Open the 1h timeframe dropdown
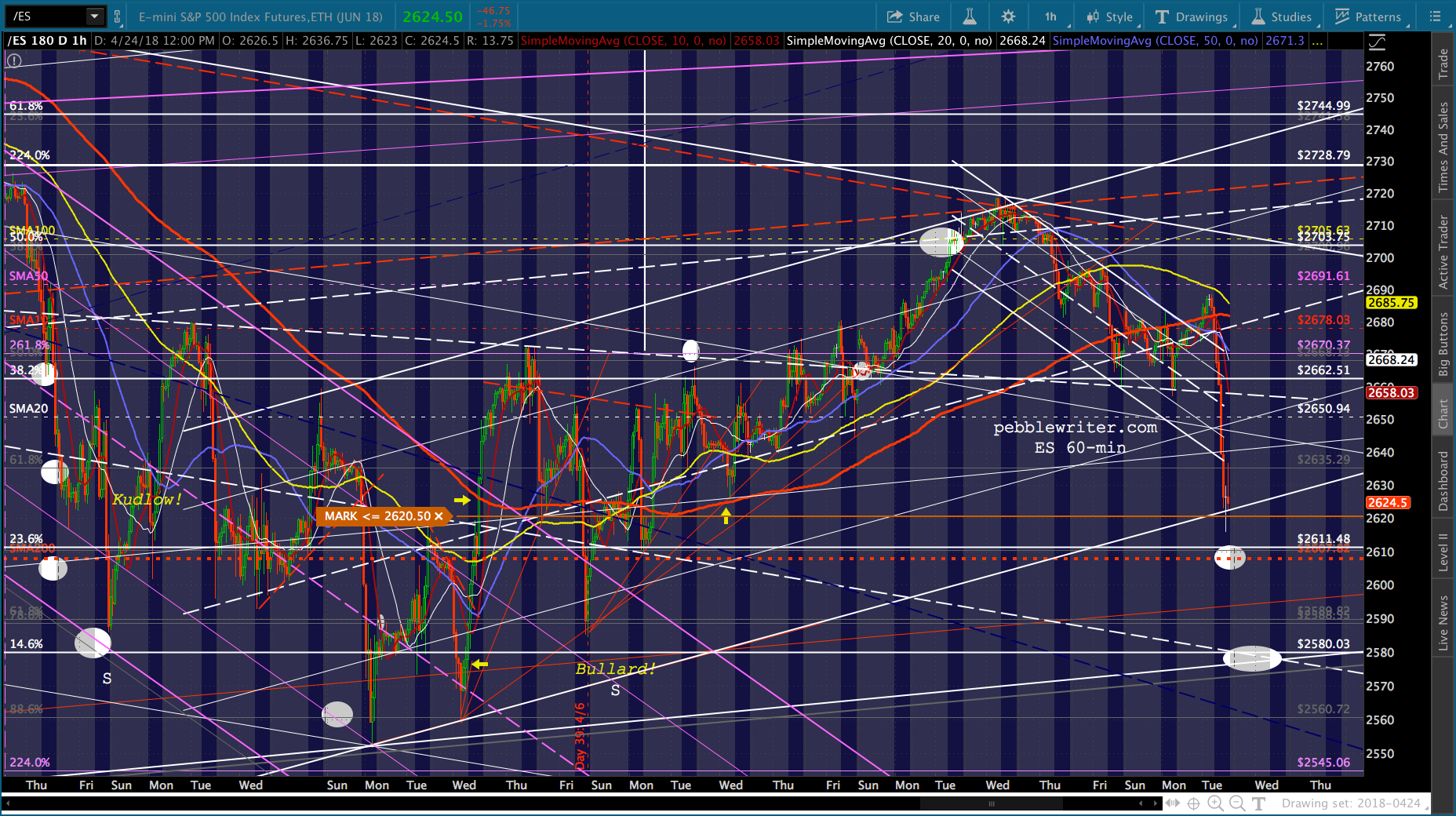1456x816 pixels. tap(1050, 16)
